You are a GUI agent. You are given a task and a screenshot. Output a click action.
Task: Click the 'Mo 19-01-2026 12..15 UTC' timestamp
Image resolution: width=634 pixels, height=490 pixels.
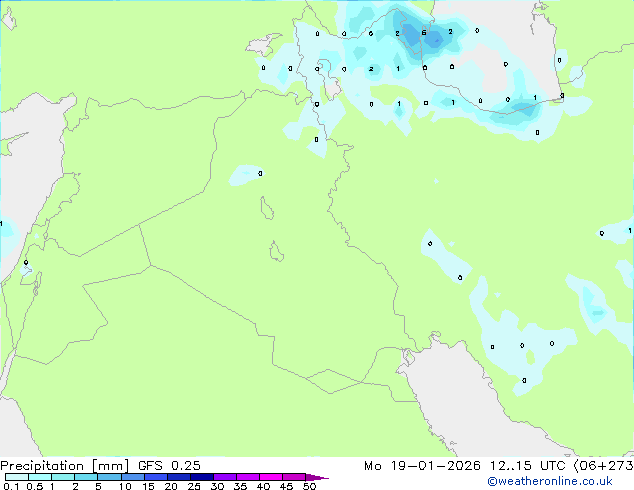pos(465,466)
